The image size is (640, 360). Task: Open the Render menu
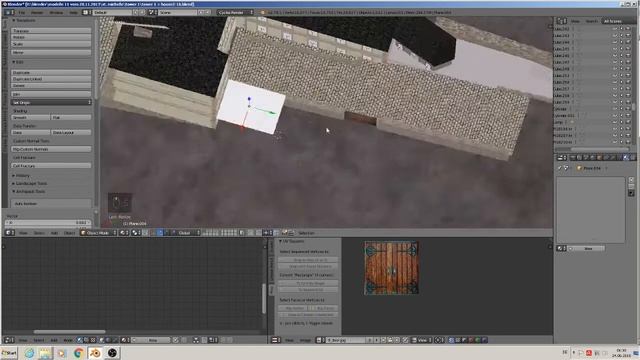tap(37, 13)
